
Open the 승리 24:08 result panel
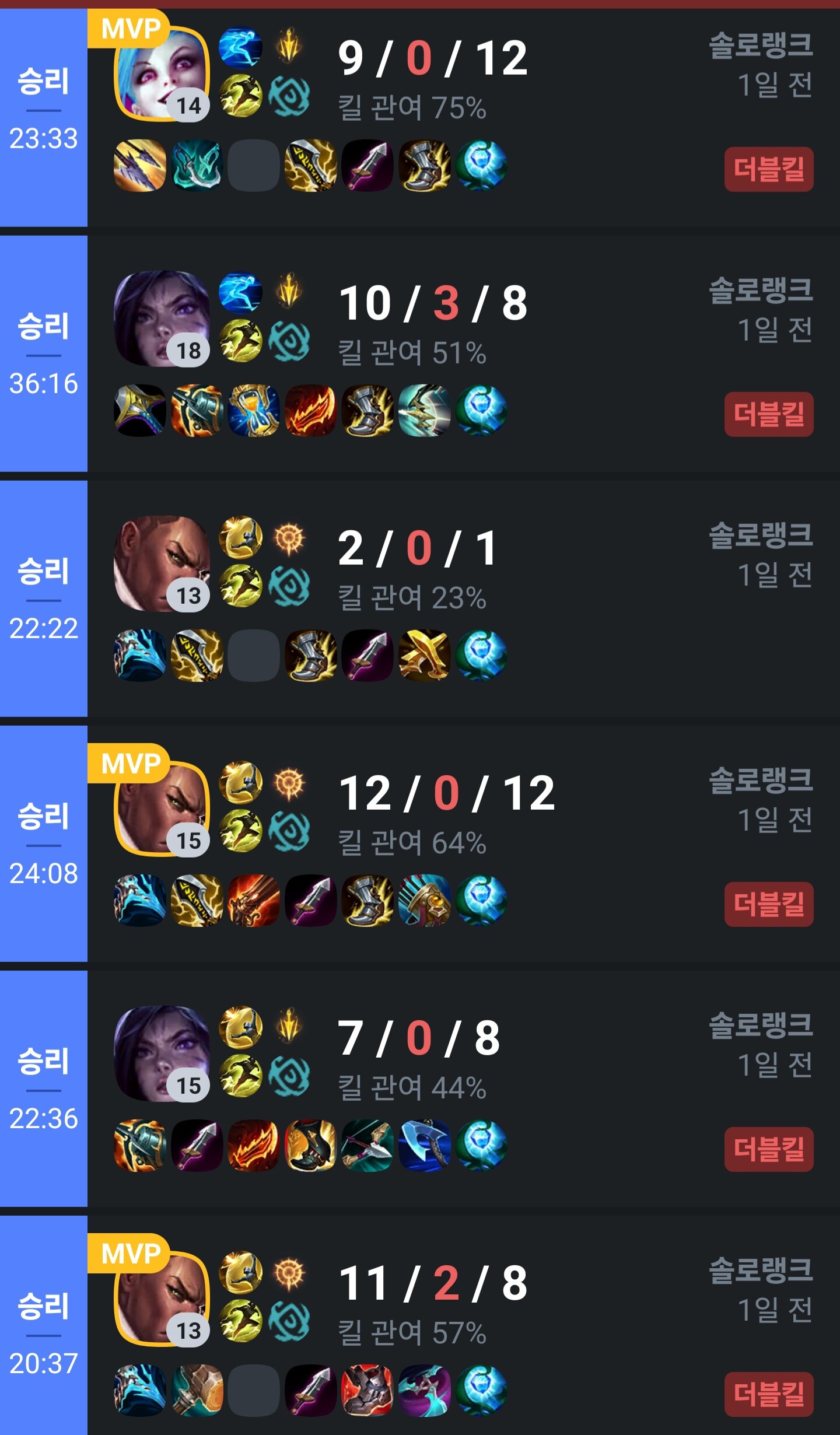pyautogui.click(x=44, y=843)
